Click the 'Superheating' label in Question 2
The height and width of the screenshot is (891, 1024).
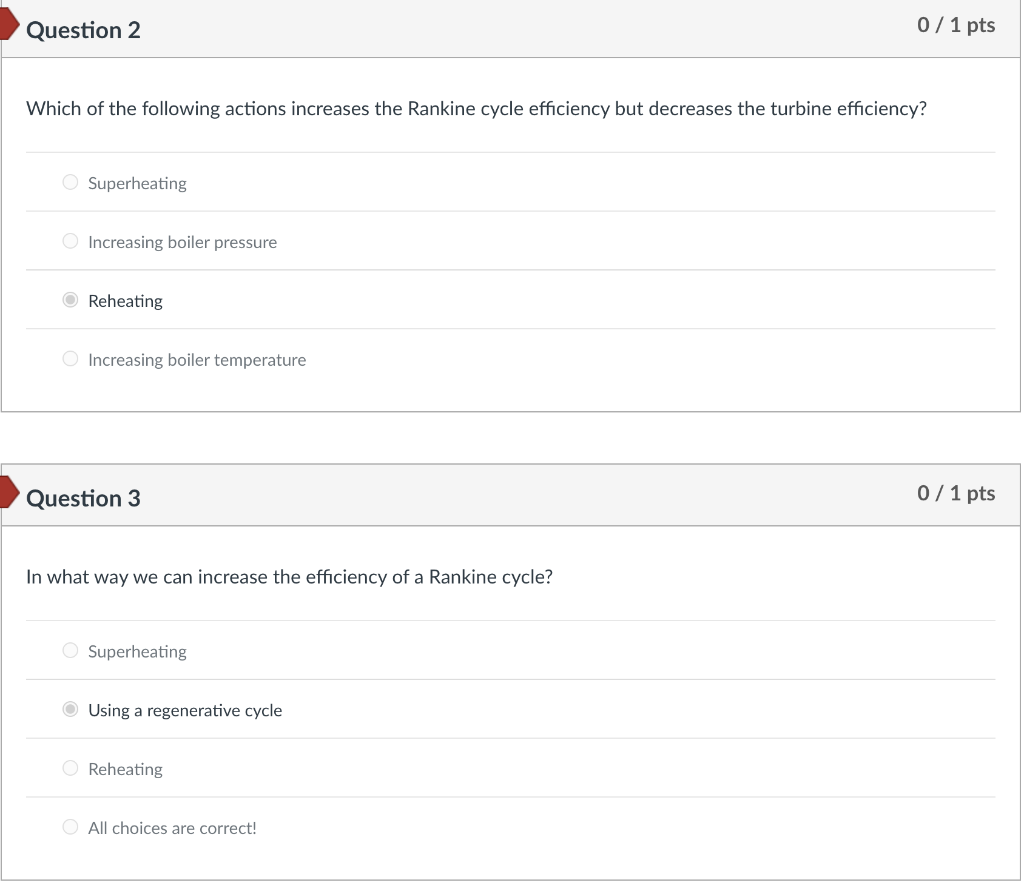(x=137, y=184)
